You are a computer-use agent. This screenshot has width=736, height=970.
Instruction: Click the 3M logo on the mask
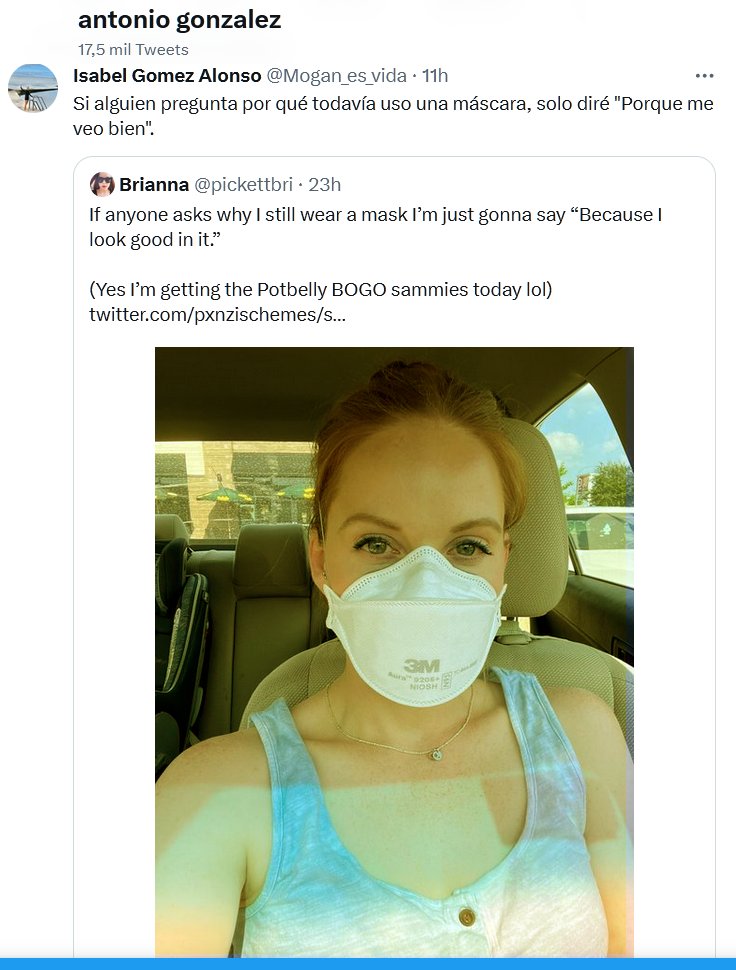[x=421, y=665]
